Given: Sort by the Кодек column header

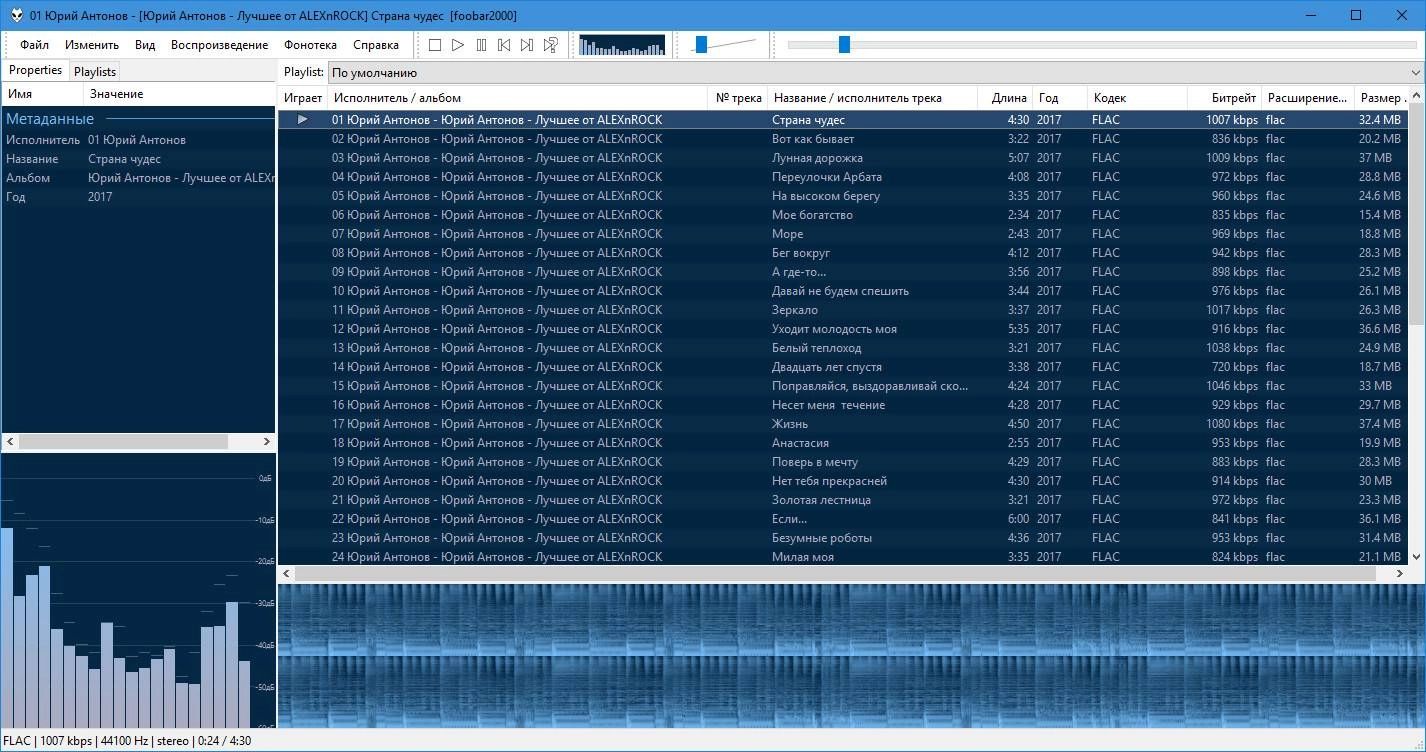Looking at the screenshot, I should click(1137, 98).
